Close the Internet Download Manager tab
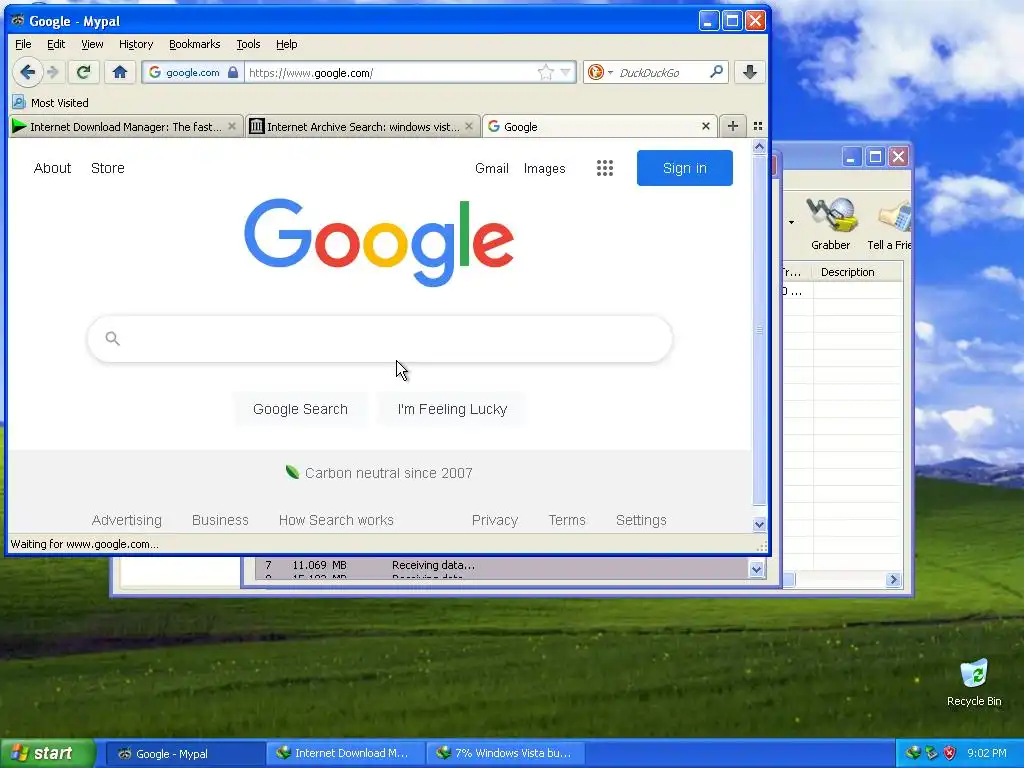 (x=232, y=126)
